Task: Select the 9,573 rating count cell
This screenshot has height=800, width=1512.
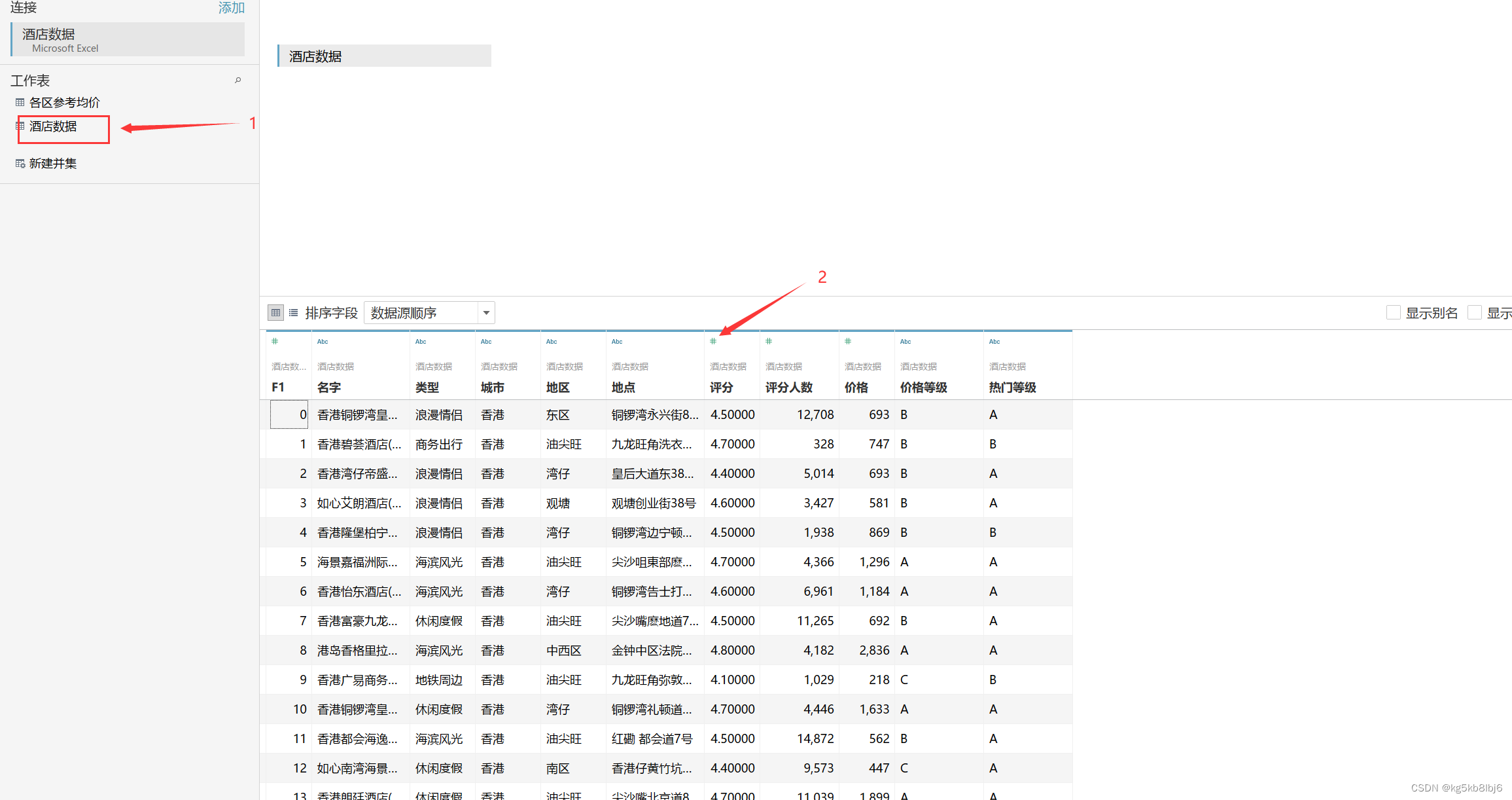Action: 800,768
